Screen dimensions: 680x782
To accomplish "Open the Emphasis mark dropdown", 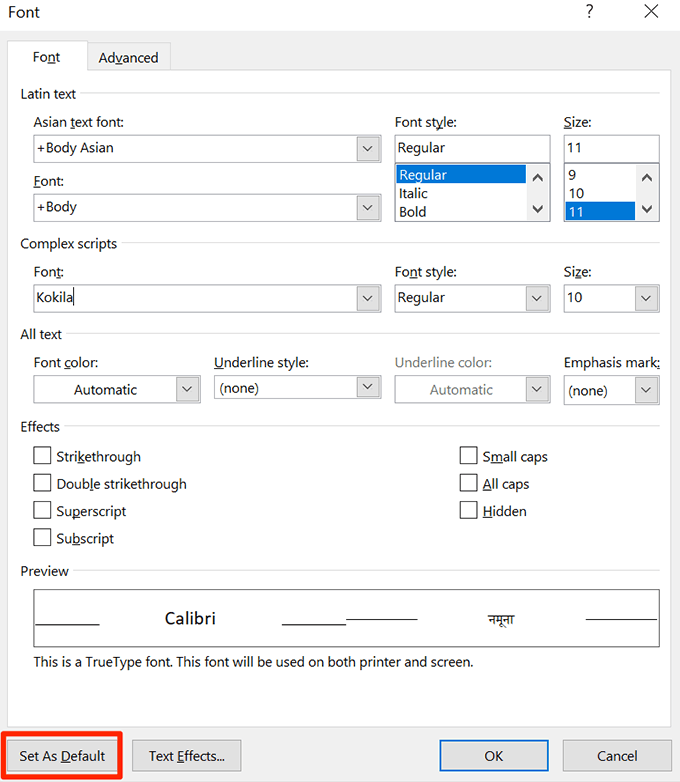I will [646, 390].
